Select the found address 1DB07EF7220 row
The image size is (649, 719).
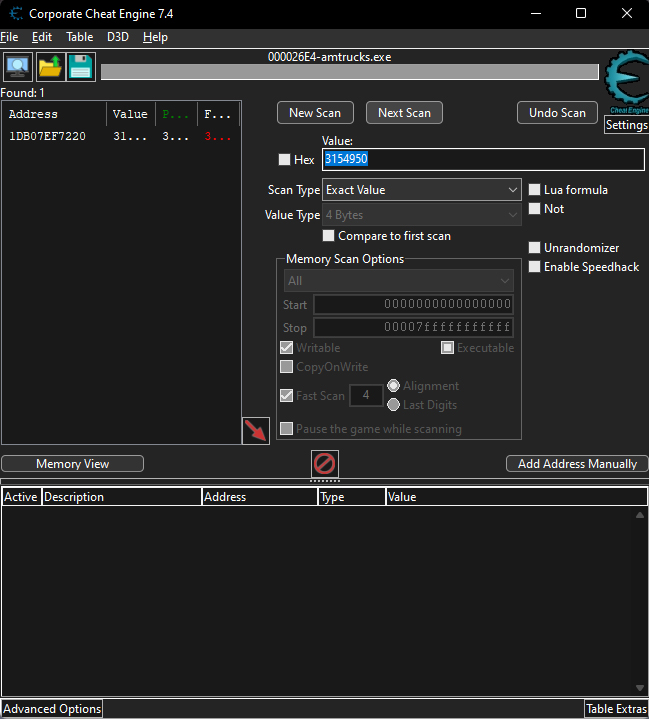(121, 136)
